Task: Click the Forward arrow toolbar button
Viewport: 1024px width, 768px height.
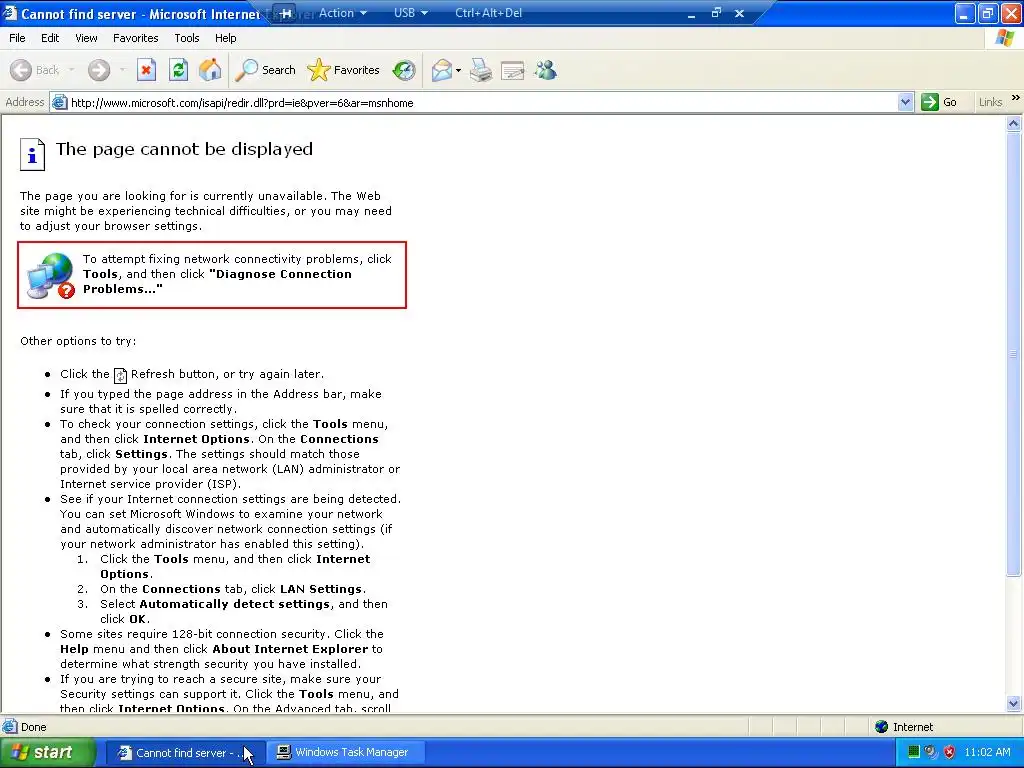Action: point(99,70)
